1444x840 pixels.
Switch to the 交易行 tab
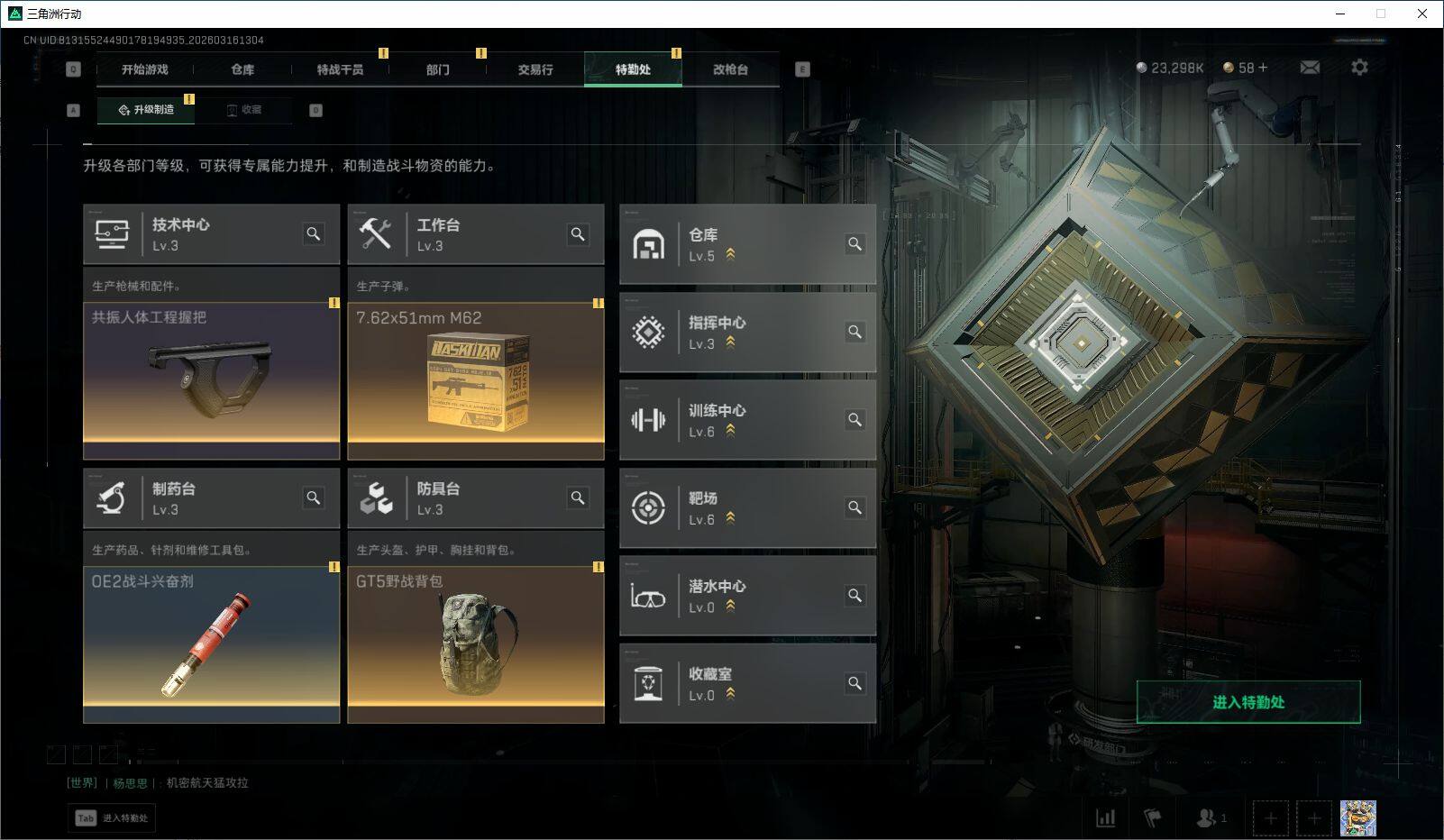point(535,69)
